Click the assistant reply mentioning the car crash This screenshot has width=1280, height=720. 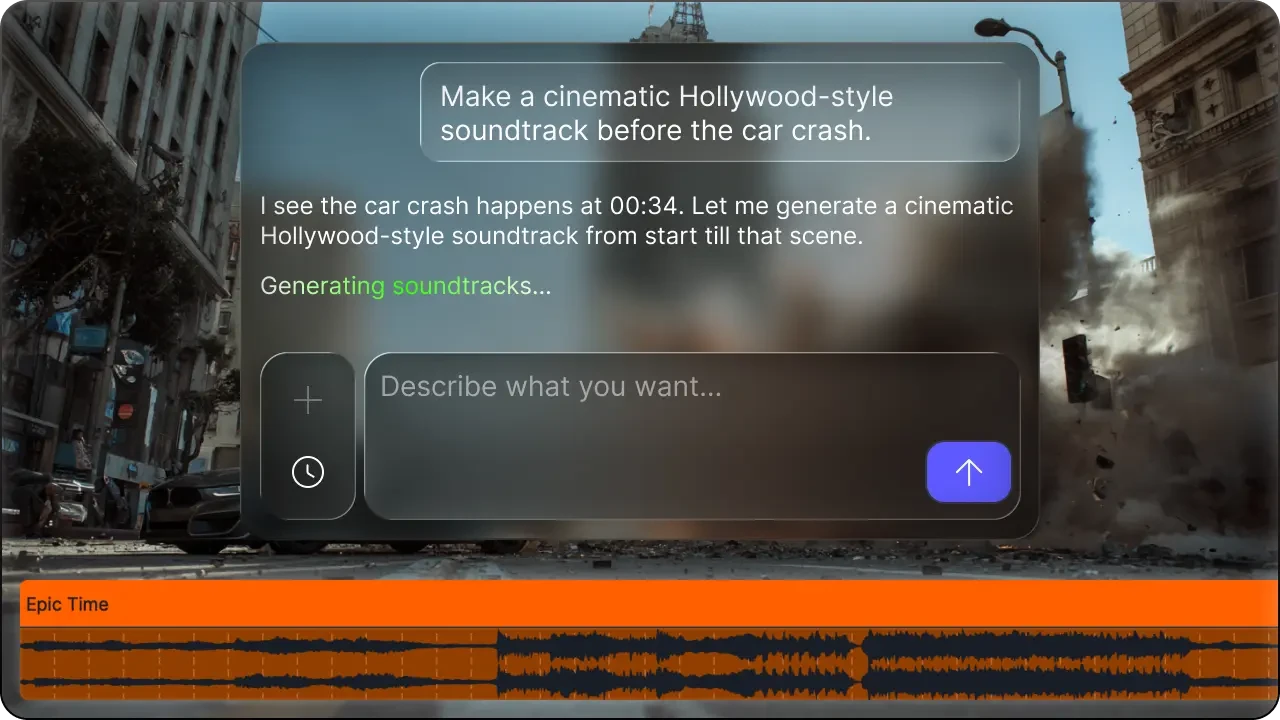[636, 221]
